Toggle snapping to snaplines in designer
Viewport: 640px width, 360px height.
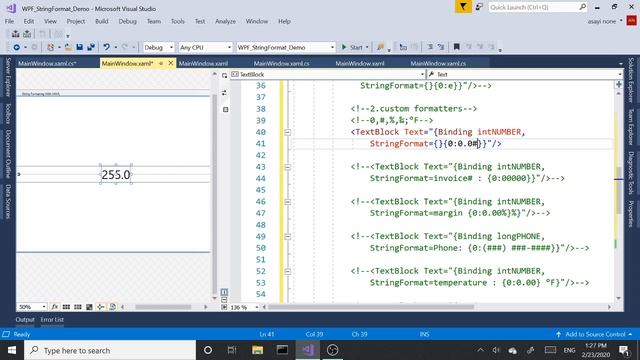point(100,307)
